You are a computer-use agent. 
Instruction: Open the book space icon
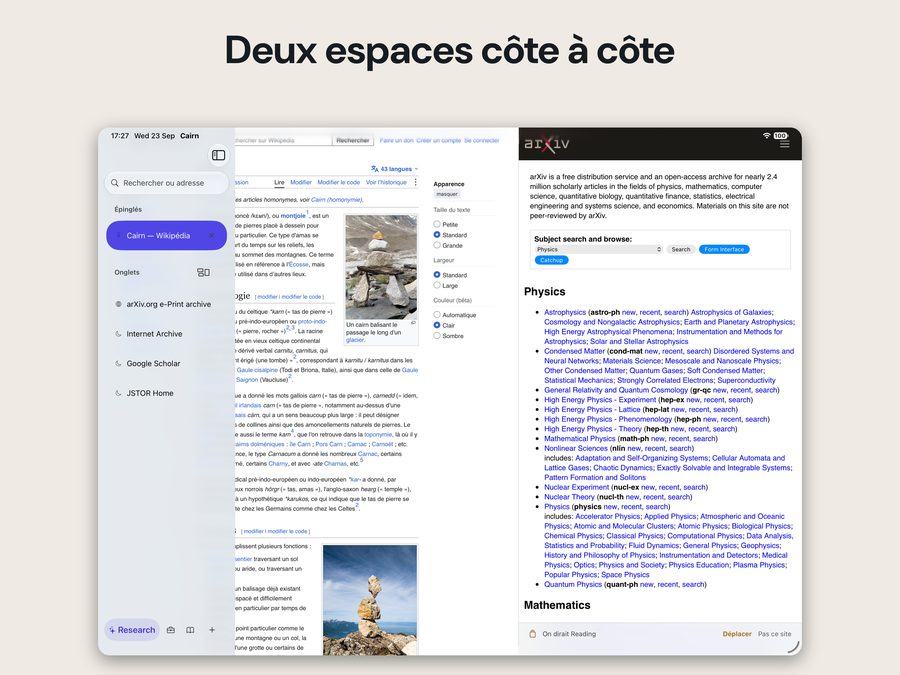[x=190, y=630]
